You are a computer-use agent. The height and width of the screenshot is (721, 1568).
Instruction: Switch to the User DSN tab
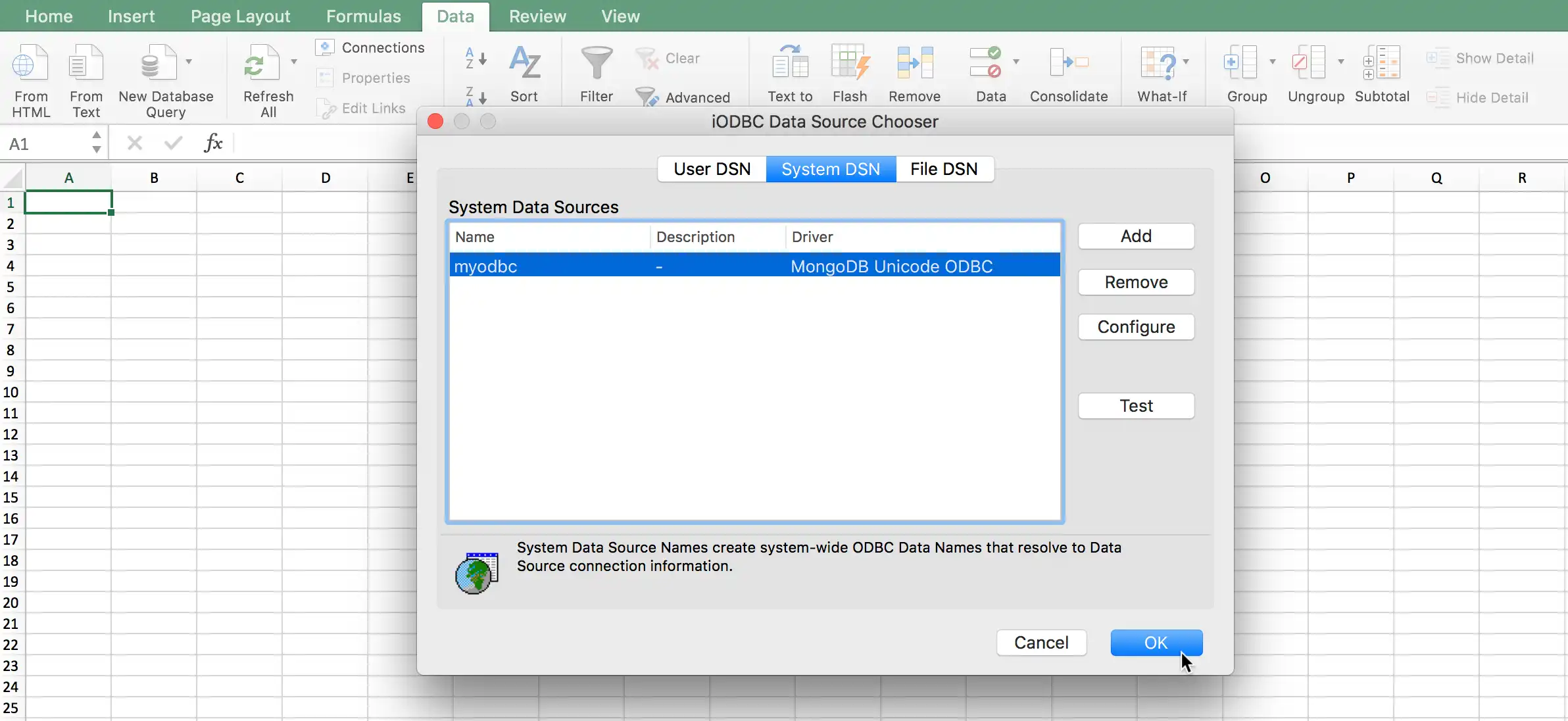click(711, 169)
